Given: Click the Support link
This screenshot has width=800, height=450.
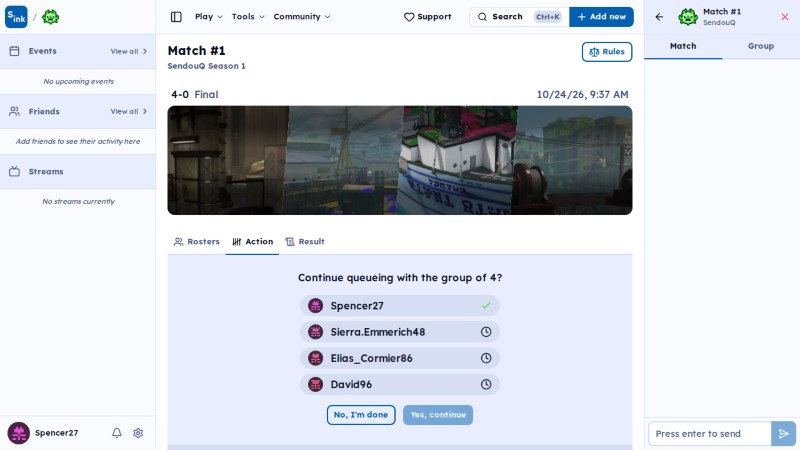Looking at the screenshot, I should tap(428, 17).
